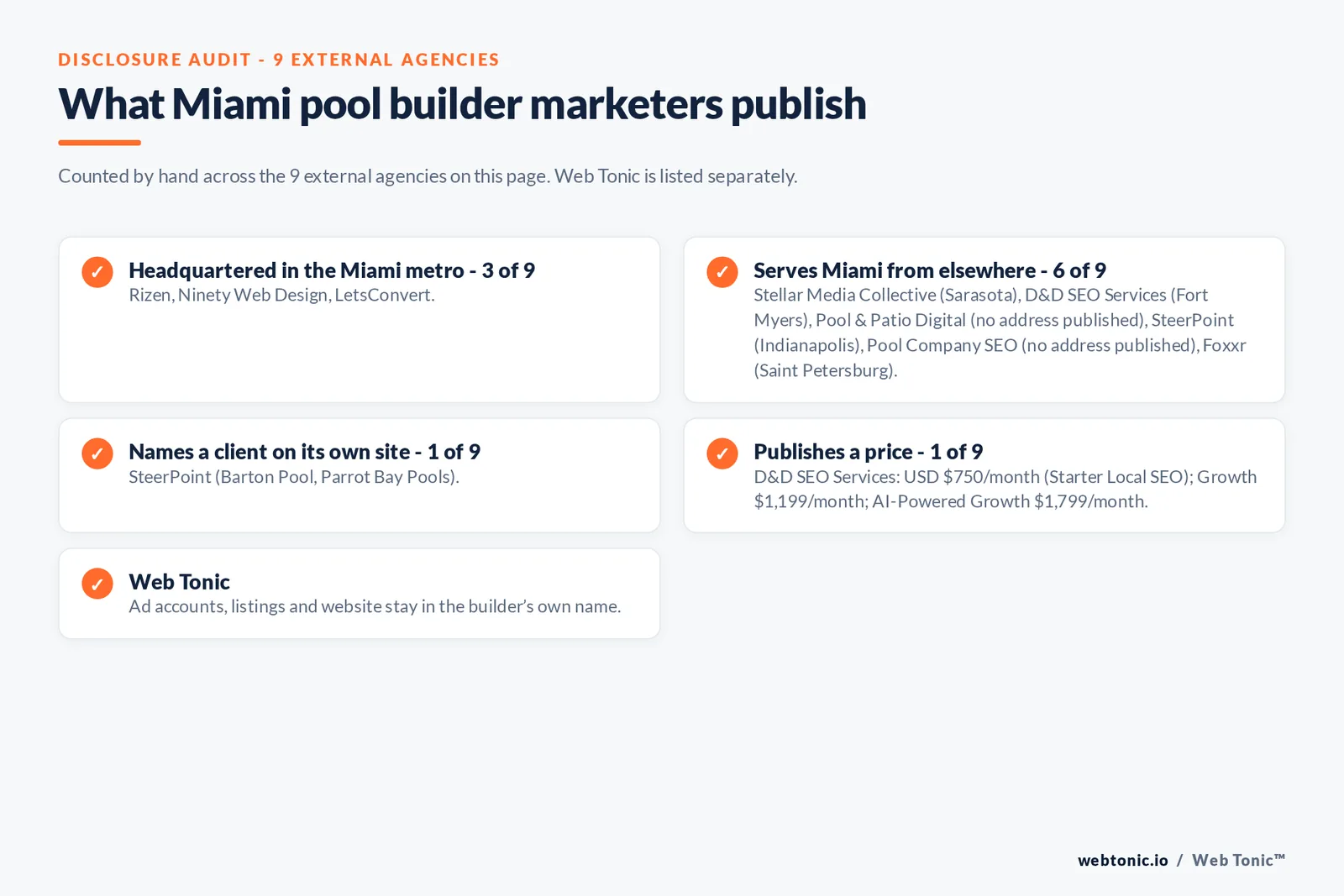The image size is (1344, 896).
Task: Click the D&D SEO Services pricing description
Action: (x=1005, y=489)
